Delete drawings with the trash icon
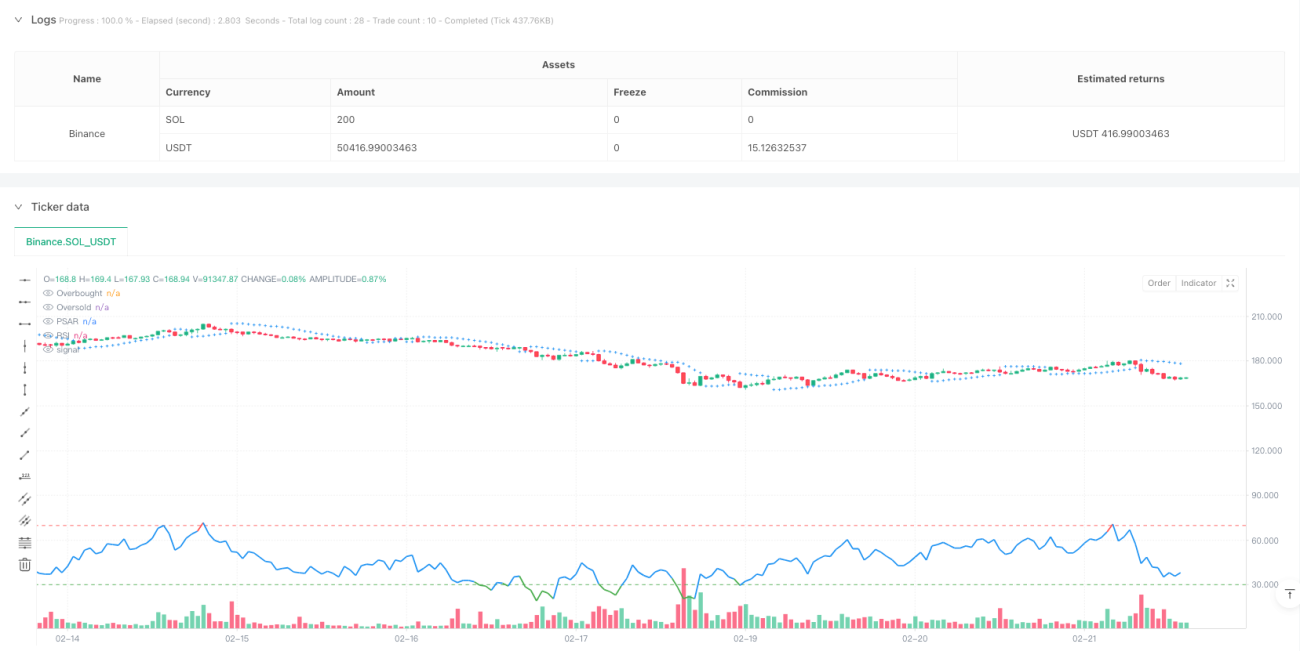The width and height of the screenshot is (1300, 651). coord(25,565)
